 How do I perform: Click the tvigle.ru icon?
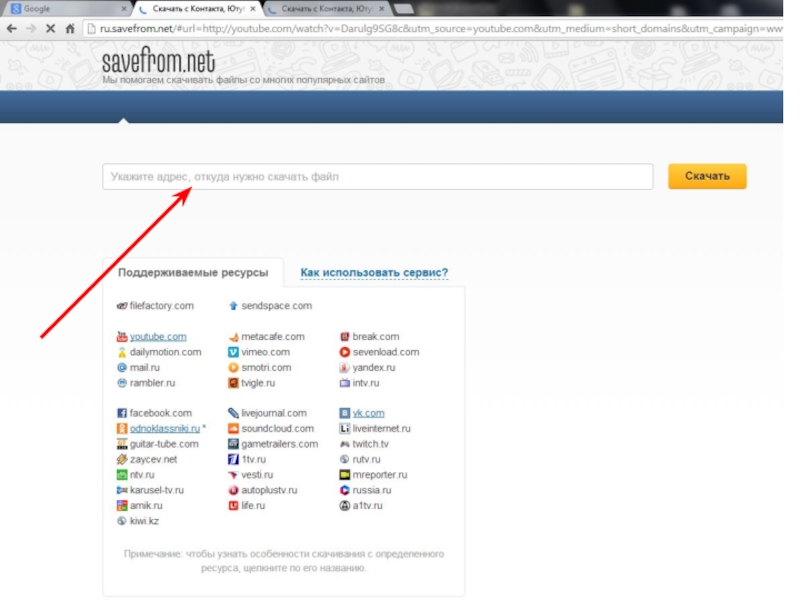click(x=233, y=383)
